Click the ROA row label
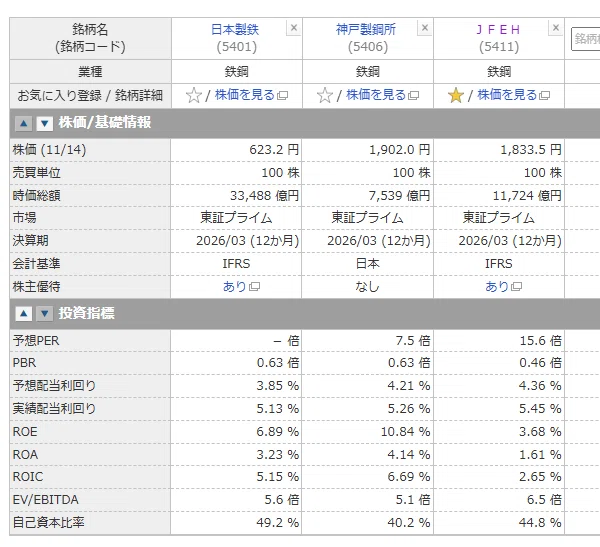The width and height of the screenshot is (600, 547). point(25,454)
